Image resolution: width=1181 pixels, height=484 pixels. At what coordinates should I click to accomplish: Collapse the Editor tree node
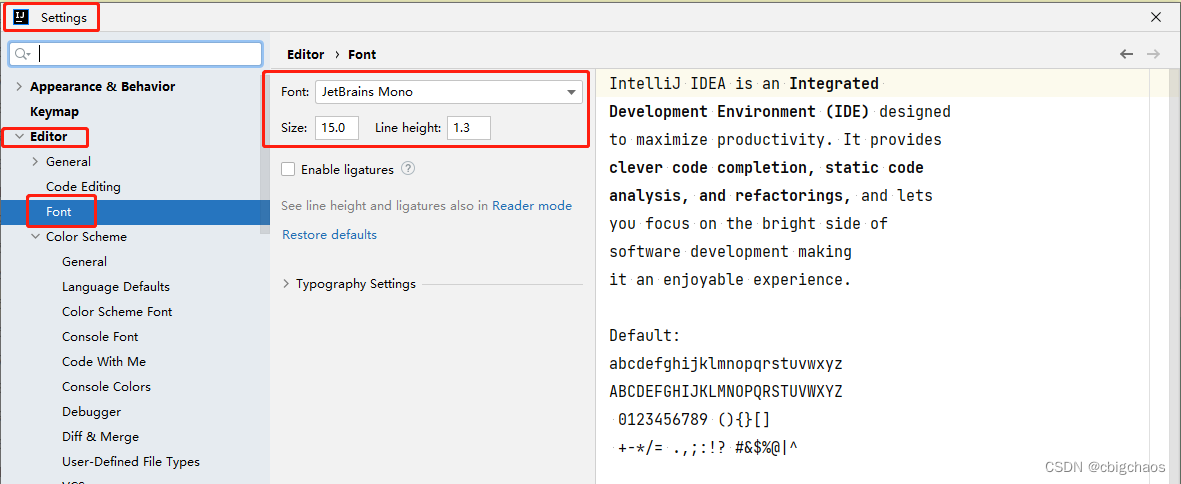[19, 137]
